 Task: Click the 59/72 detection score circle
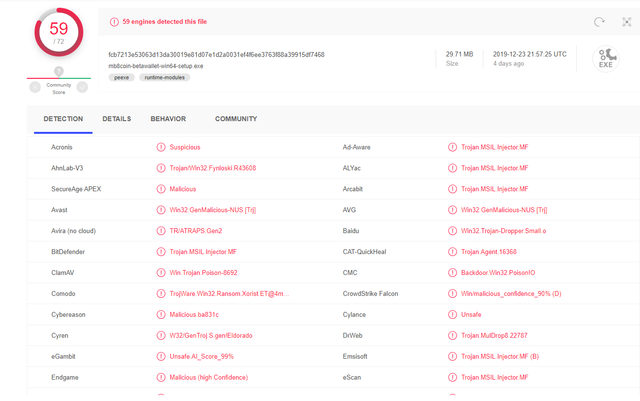pos(59,32)
